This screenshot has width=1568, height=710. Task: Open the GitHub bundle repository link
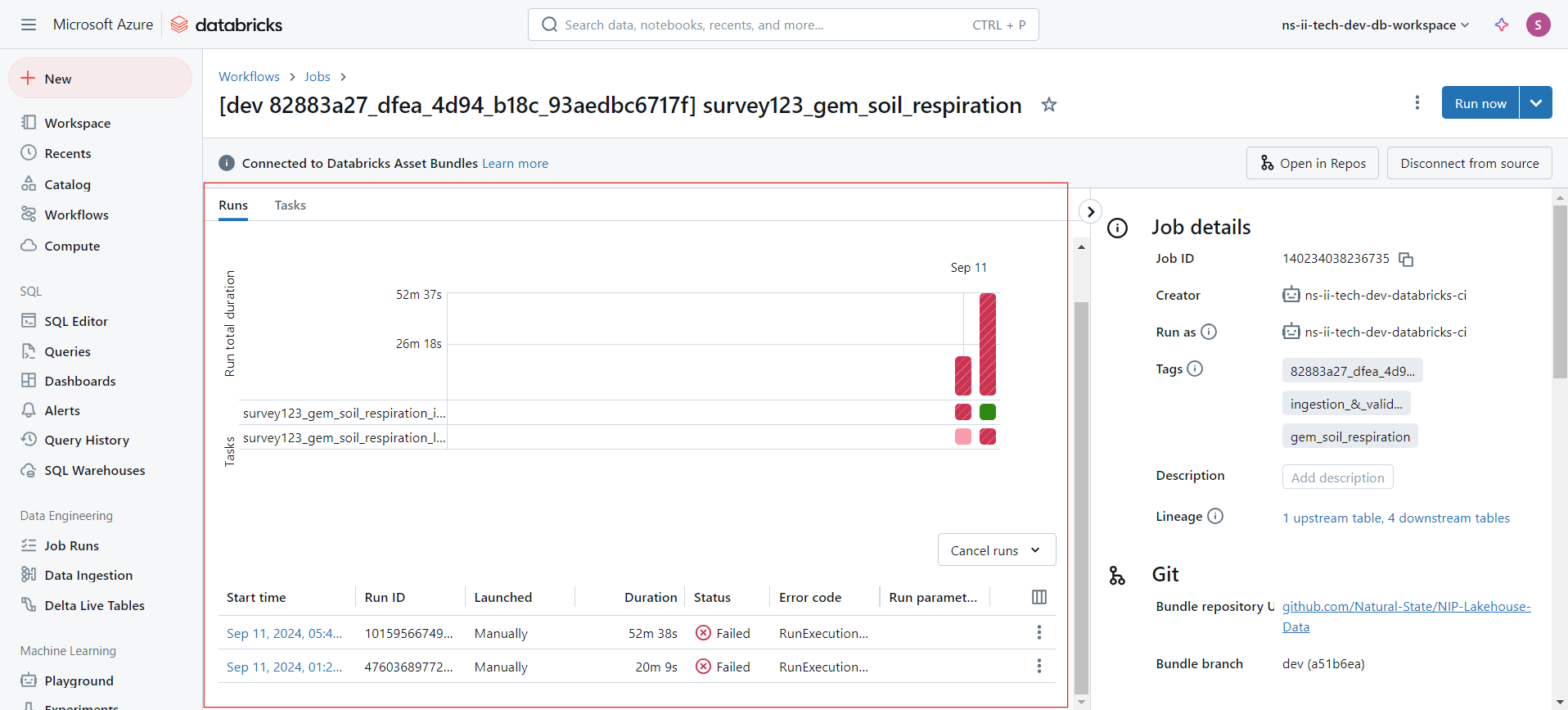click(x=1406, y=616)
